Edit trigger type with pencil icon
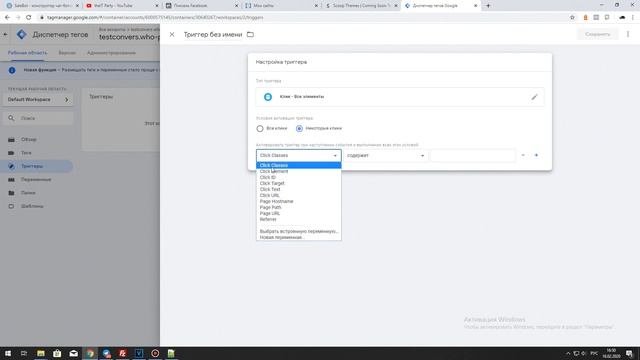 534,97
